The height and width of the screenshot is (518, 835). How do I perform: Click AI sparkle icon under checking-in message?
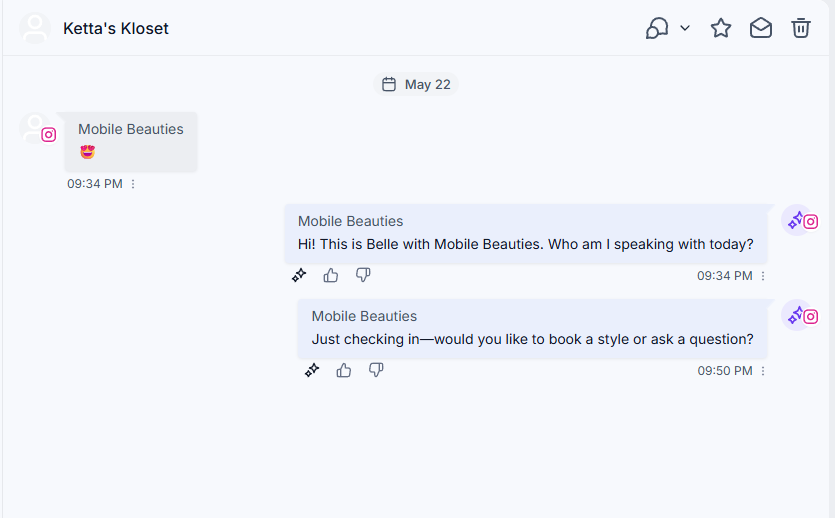(x=312, y=370)
